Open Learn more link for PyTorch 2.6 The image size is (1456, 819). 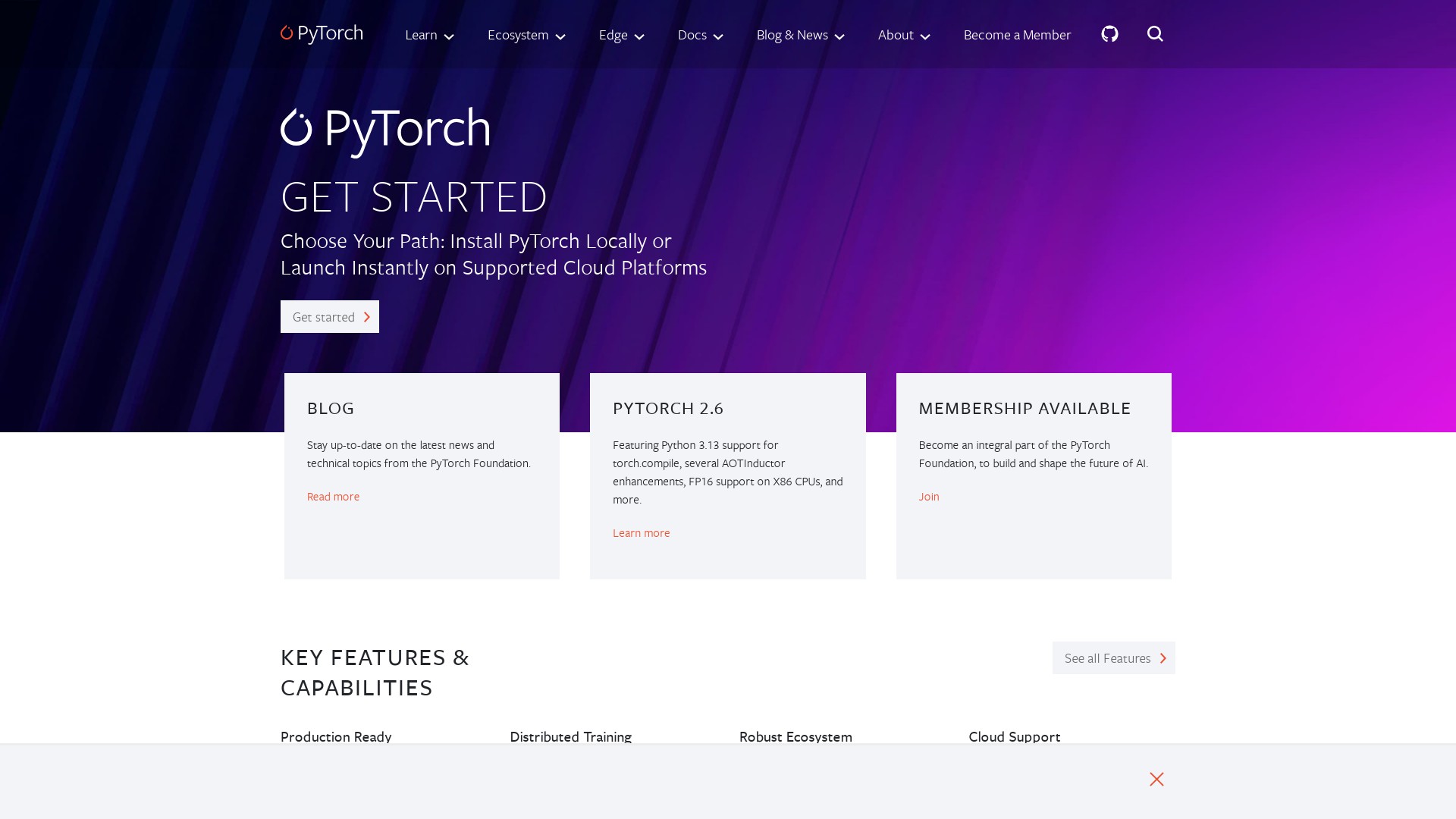[x=641, y=533]
